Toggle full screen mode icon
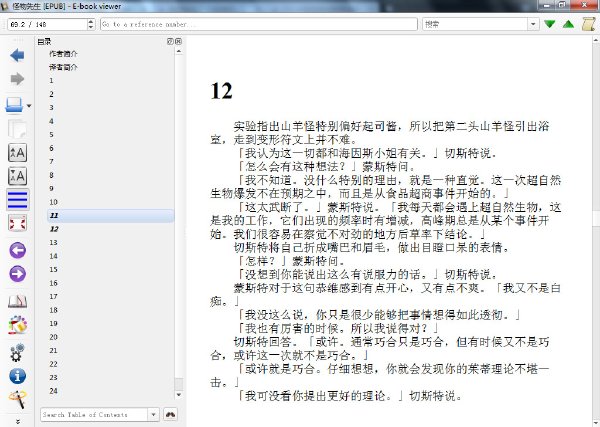The height and width of the screenshot is (427, 600). [x=17, y=223]
